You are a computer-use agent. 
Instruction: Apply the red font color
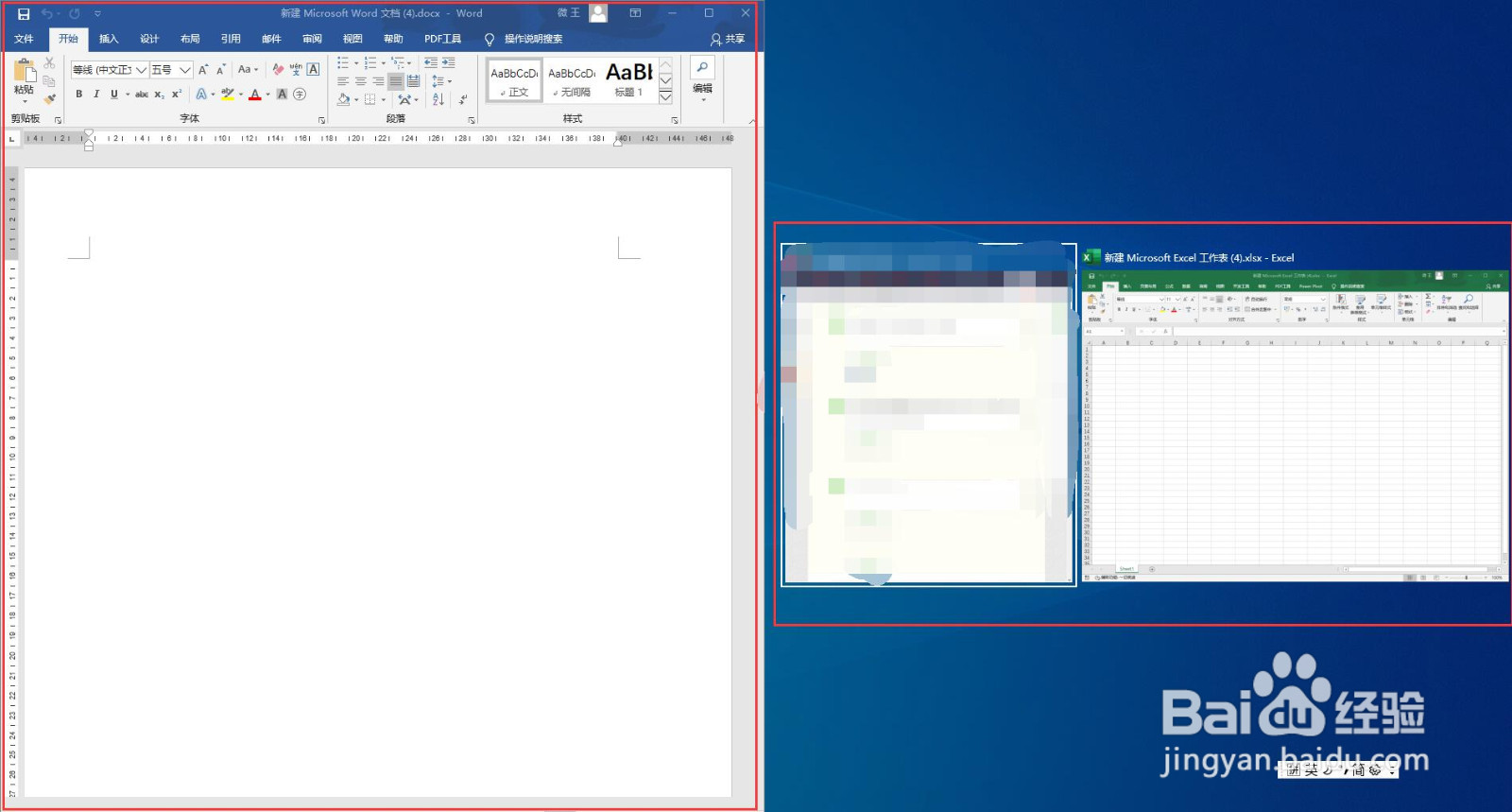pos(254,95)
